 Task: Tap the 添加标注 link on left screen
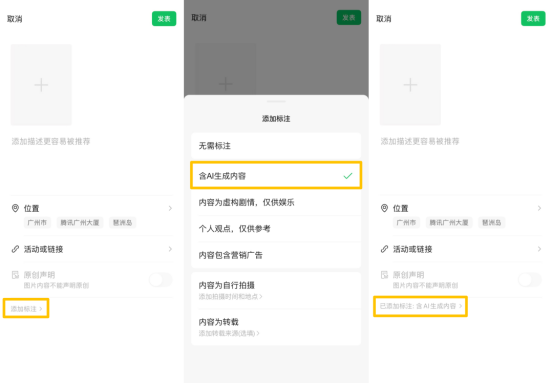tap(26, 309)
